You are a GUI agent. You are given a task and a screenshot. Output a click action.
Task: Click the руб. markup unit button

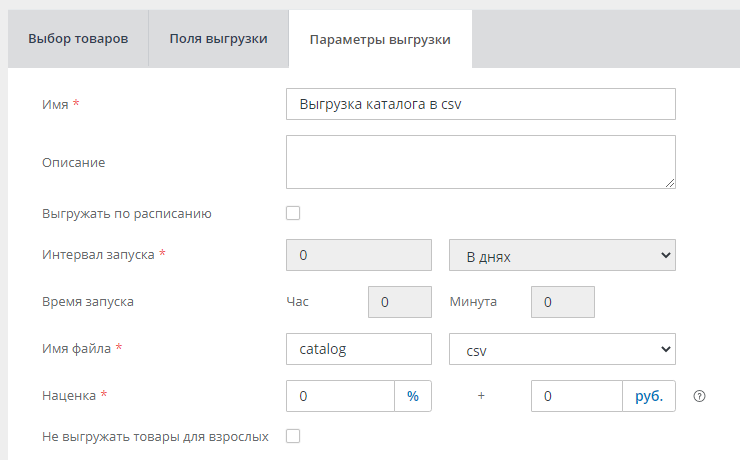click(x=649, y=396)
